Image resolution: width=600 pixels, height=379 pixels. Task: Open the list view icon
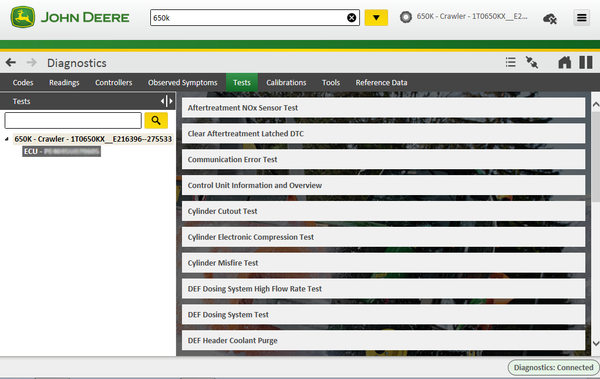510,62
